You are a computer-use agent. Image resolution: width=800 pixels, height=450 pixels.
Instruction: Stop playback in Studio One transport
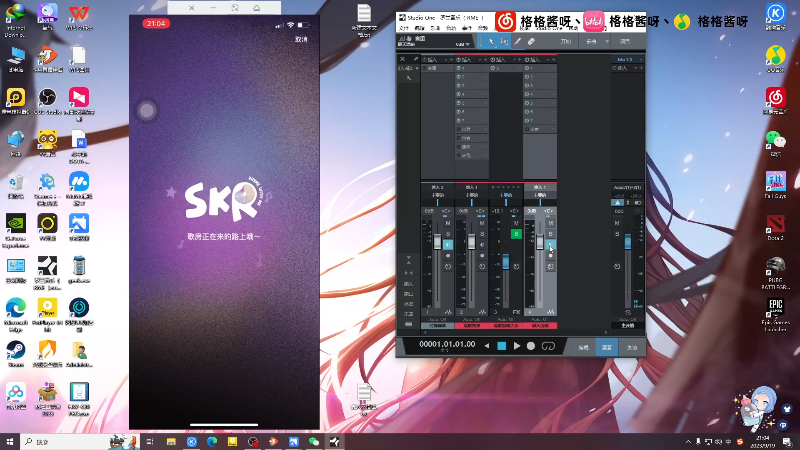(x=502, y=346)
